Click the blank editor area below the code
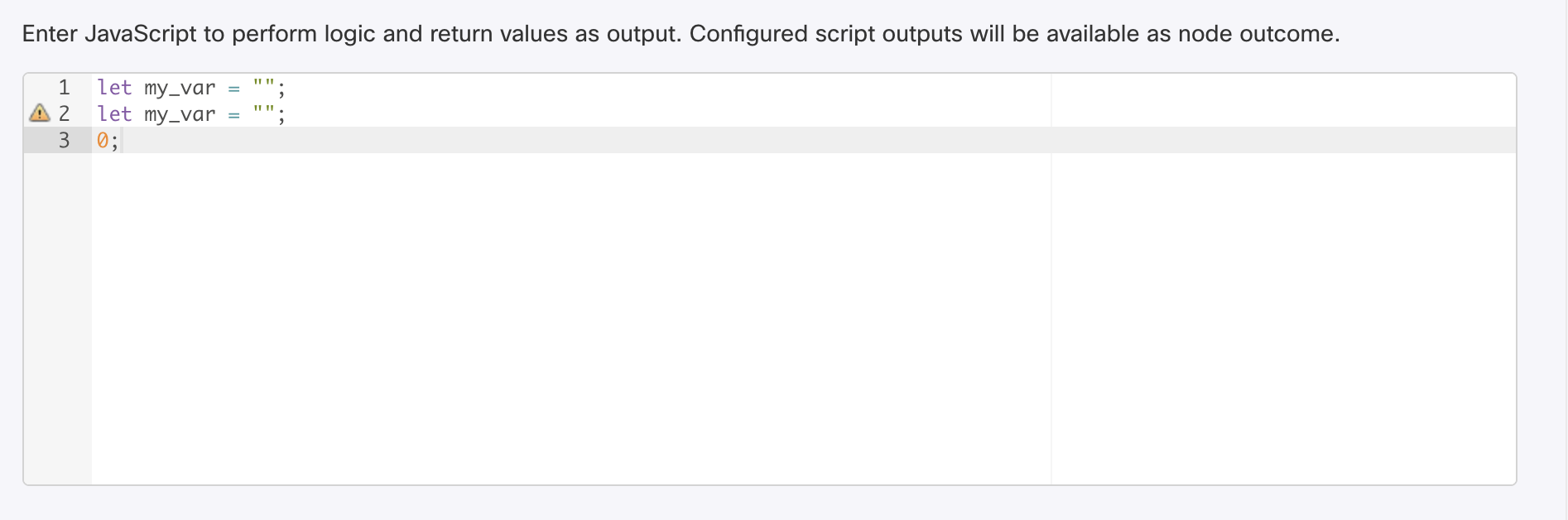Viewport: 1568px width, 520px height. 571,315
